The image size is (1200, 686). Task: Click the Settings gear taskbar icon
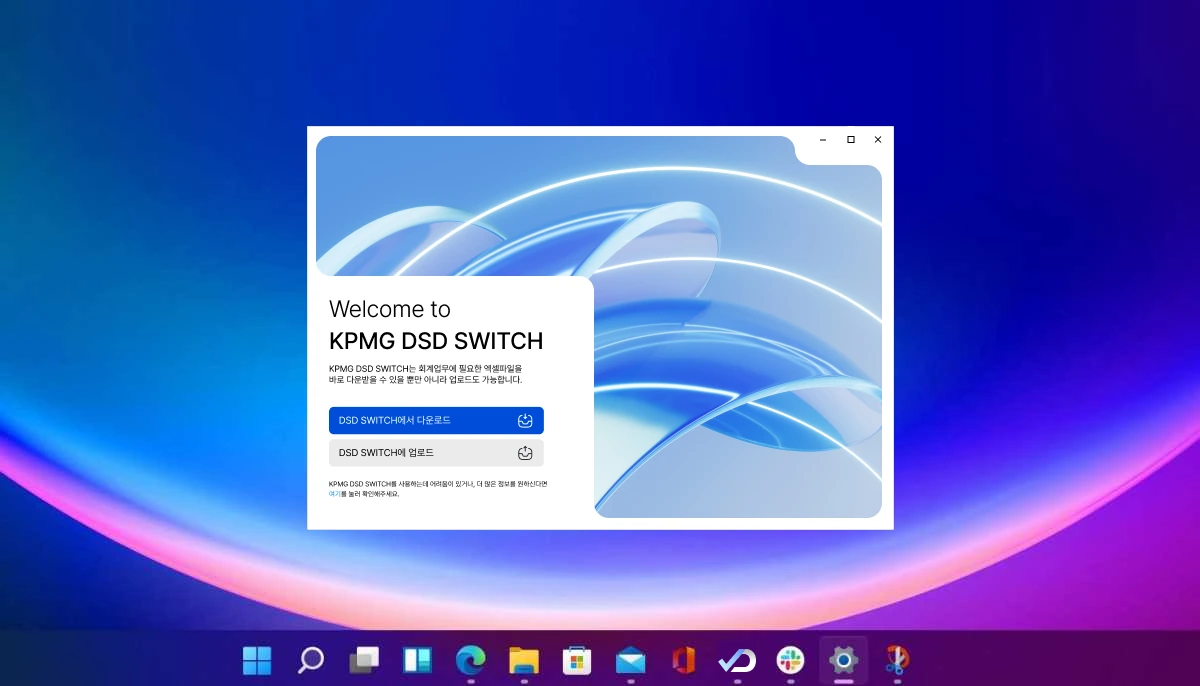coord(844,660)
